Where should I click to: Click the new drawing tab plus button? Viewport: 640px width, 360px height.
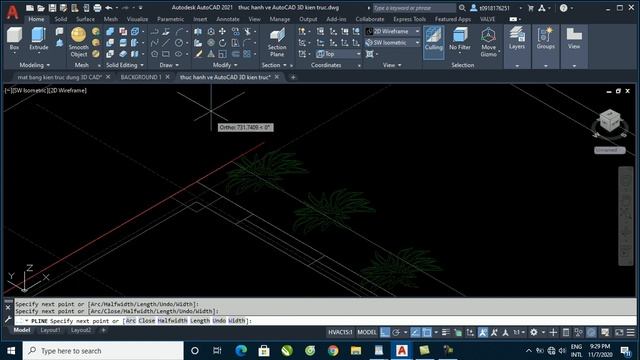[293, 77]
